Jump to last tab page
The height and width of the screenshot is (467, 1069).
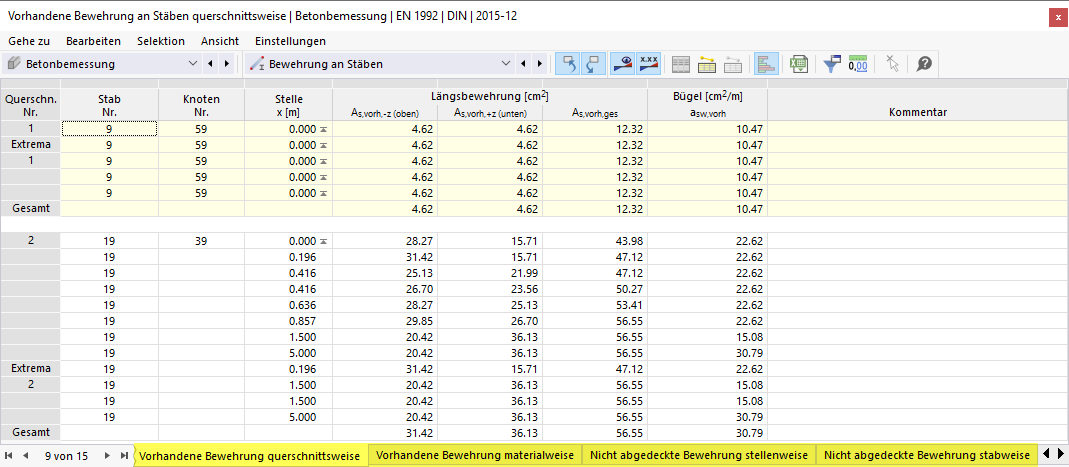[x=124, y=455]
